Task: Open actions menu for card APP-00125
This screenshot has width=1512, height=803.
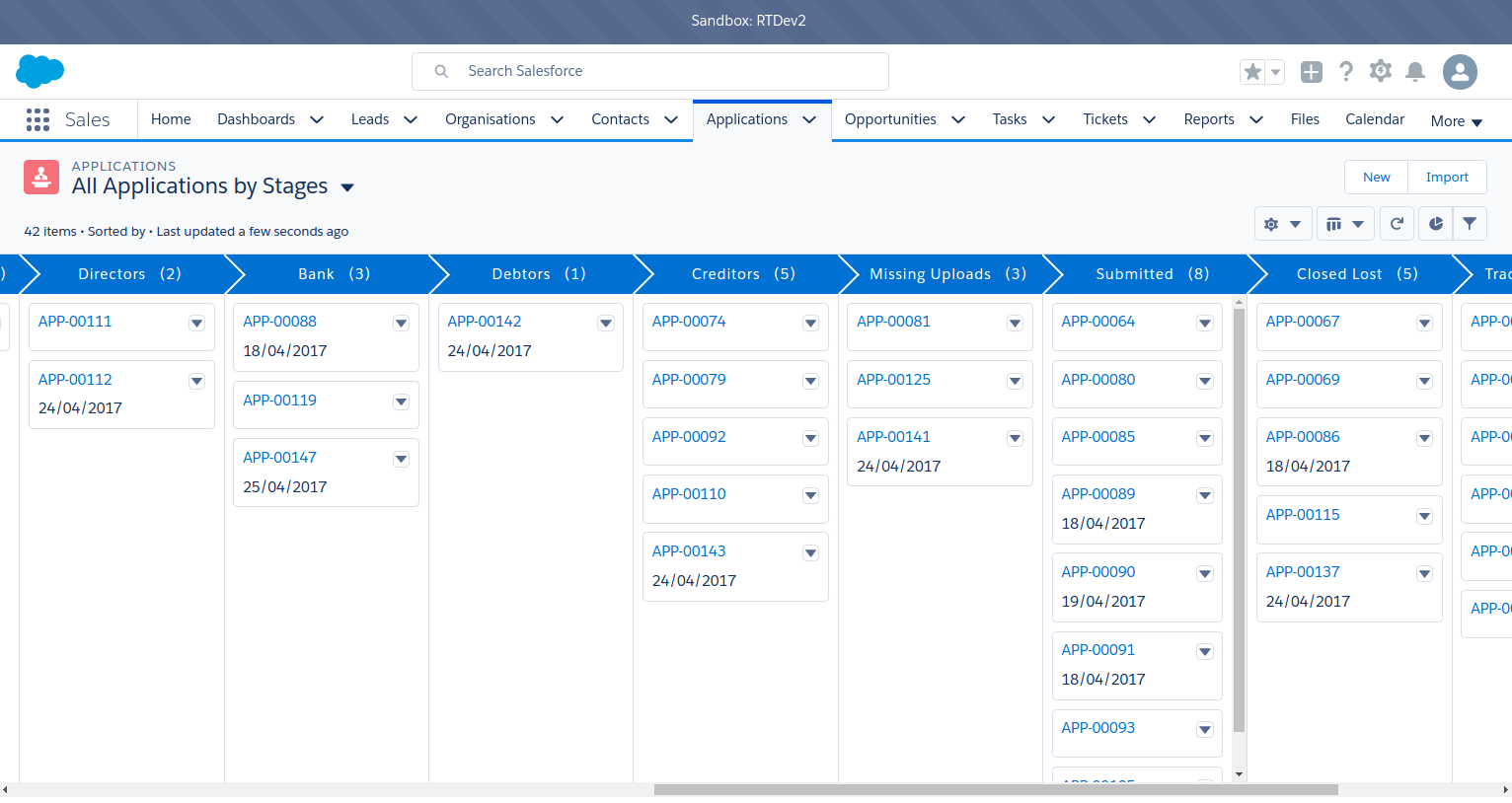Action: coord(1015,381)
